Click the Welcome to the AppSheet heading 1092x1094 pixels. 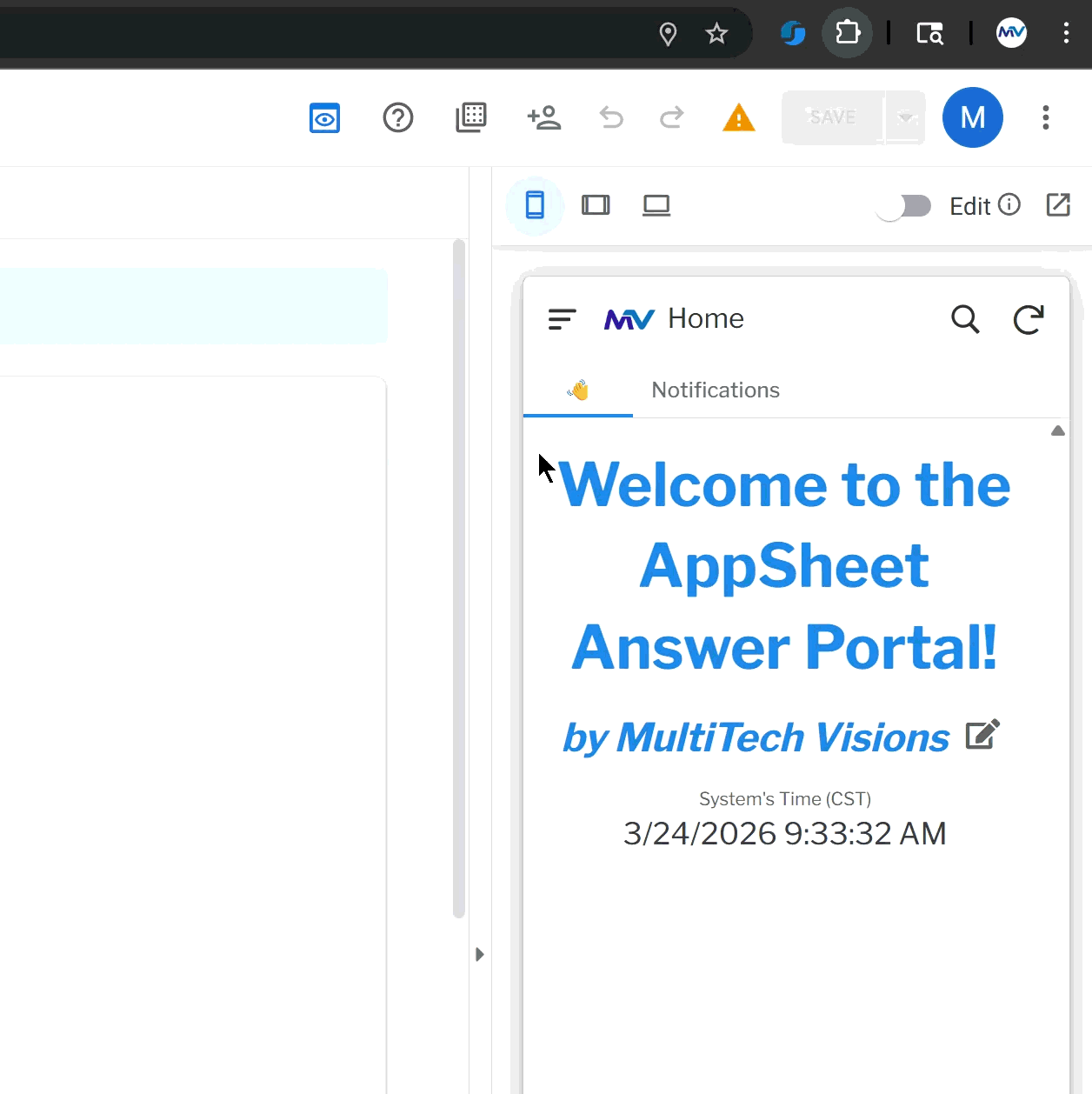coord(784,565)
